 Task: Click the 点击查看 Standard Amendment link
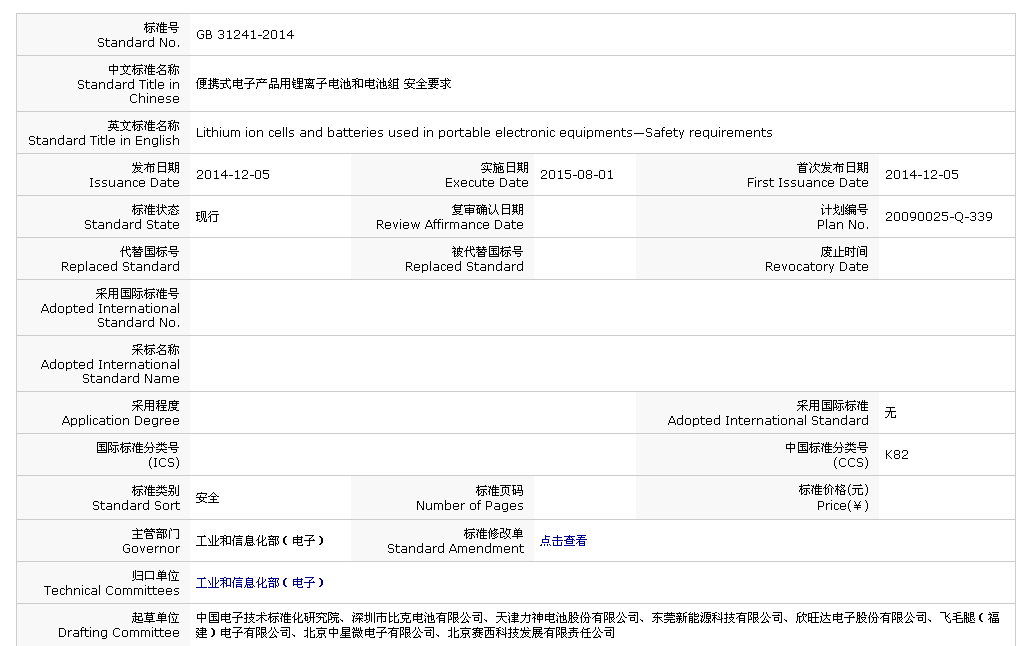coord(563,541)
